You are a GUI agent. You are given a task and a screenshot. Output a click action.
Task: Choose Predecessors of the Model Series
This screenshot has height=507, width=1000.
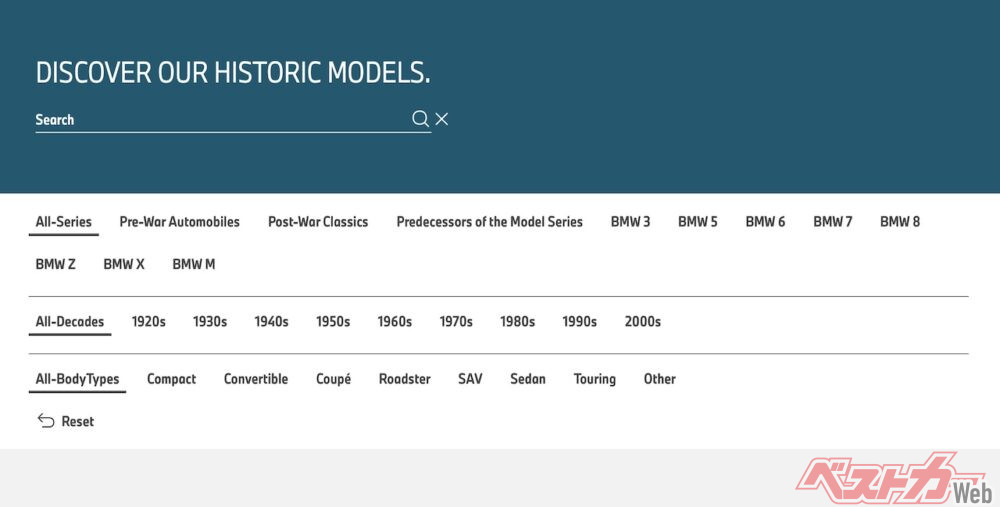tap(489, 222)
